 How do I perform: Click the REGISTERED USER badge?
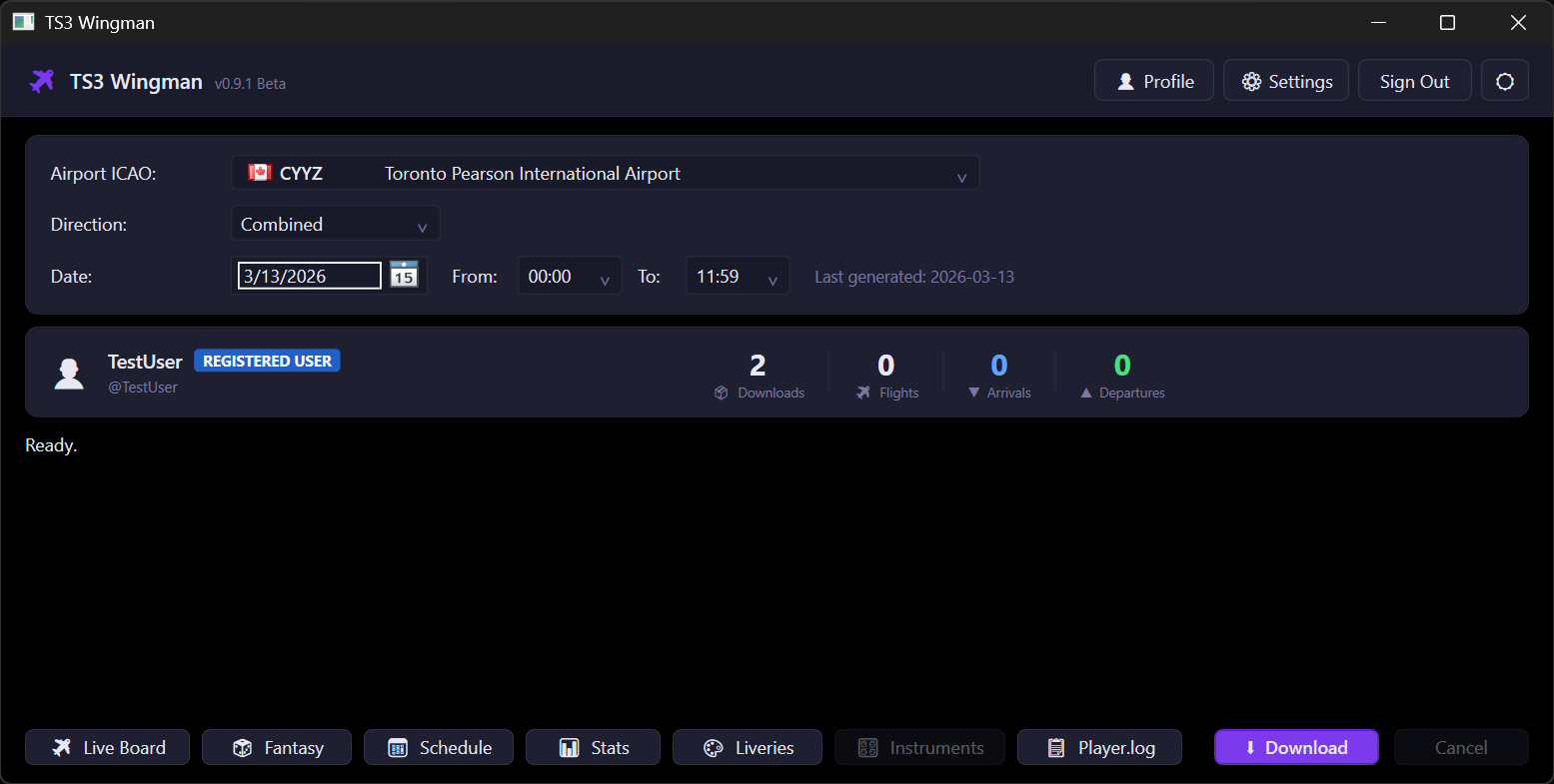click(267, 361)
